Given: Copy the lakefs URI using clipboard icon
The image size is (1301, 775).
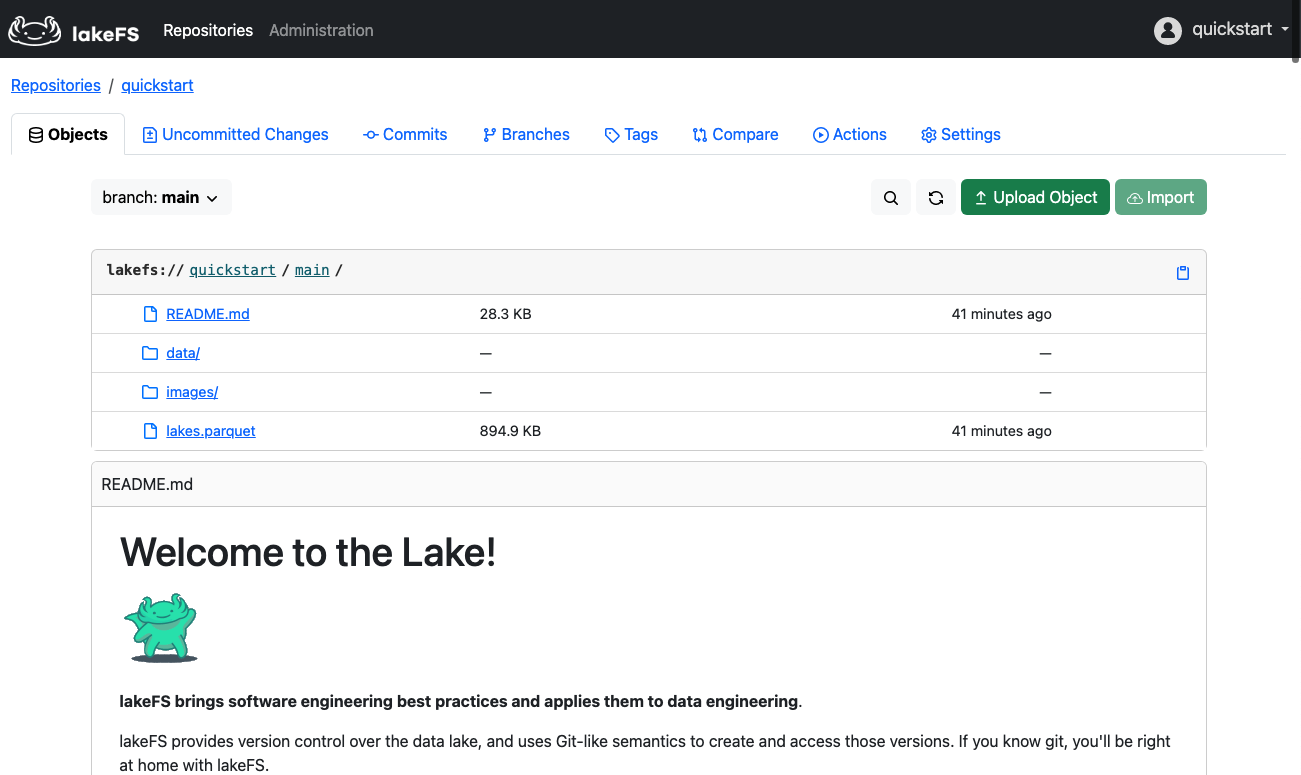Looking at the screenshot, I should (1182, 271).
